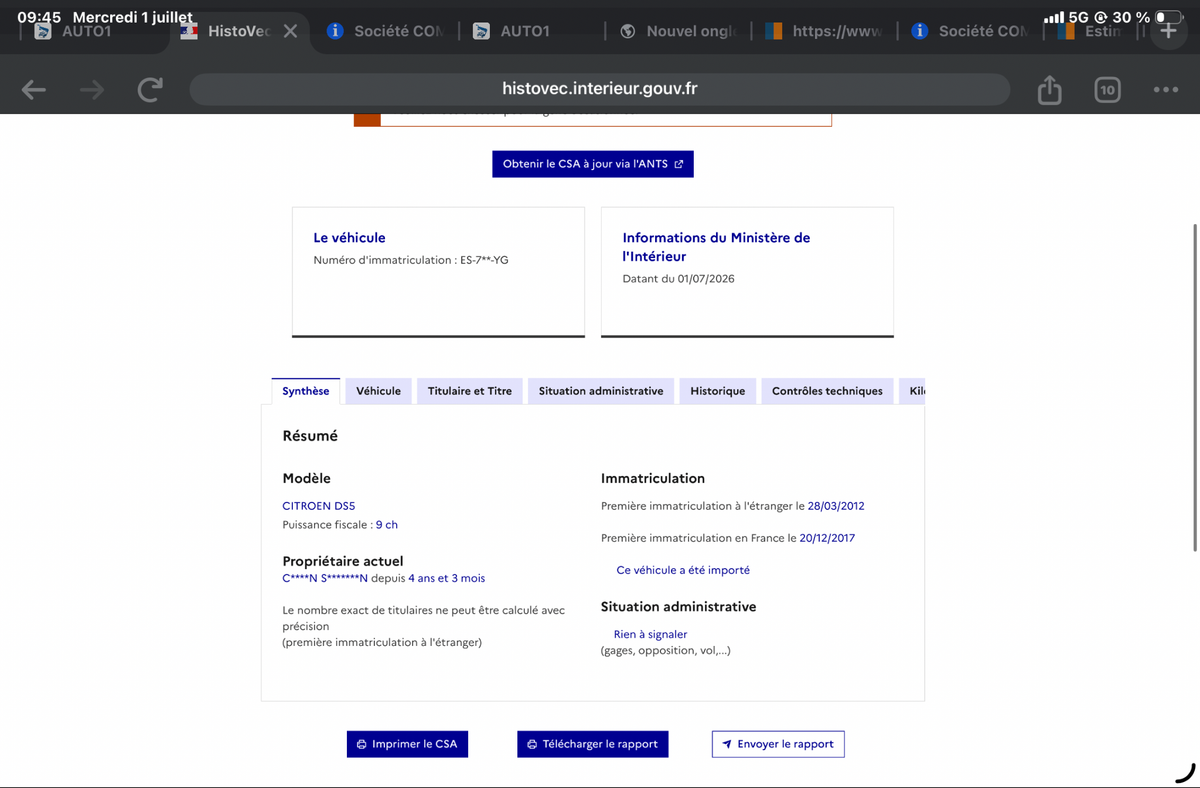Open the share sheet icon
Viewport: 1200px width, 788px height.
(1049, 89)
